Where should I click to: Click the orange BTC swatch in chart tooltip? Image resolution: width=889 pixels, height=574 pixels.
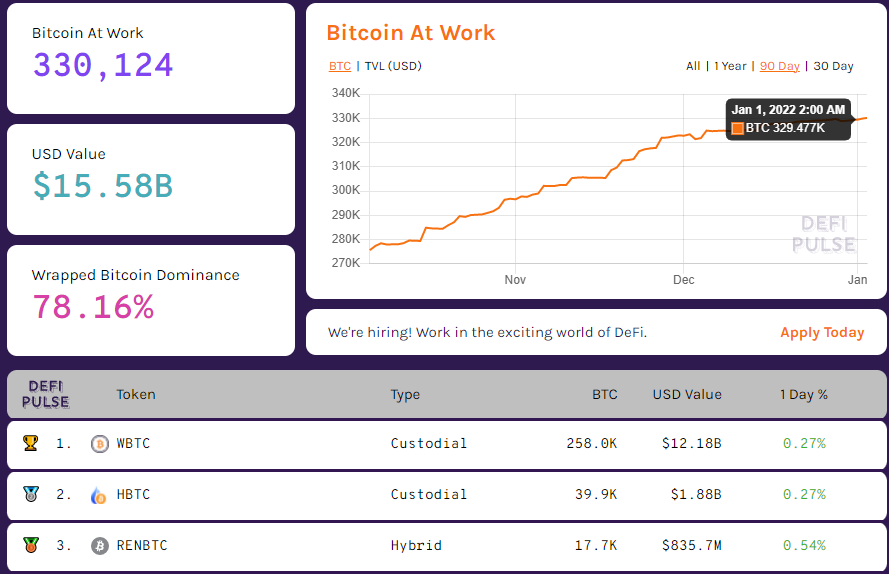(738, 128)
